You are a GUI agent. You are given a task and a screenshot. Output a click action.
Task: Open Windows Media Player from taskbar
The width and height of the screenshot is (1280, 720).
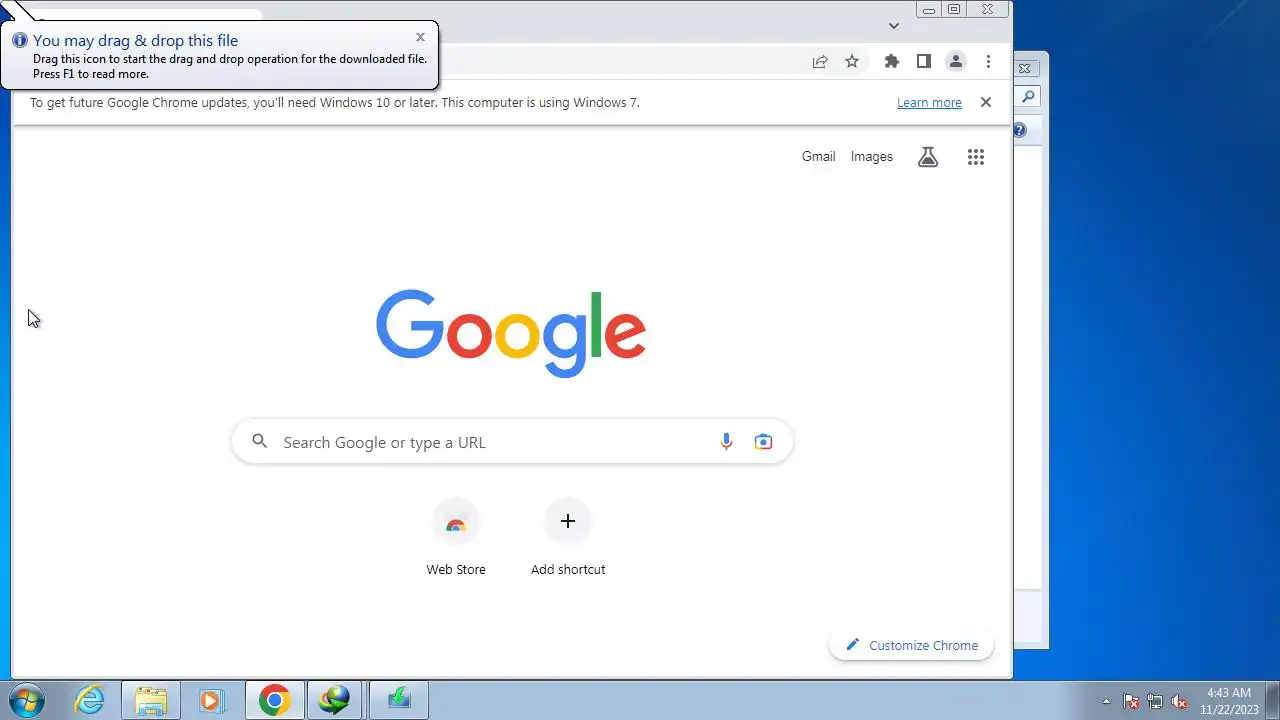(x=211, y=700)
